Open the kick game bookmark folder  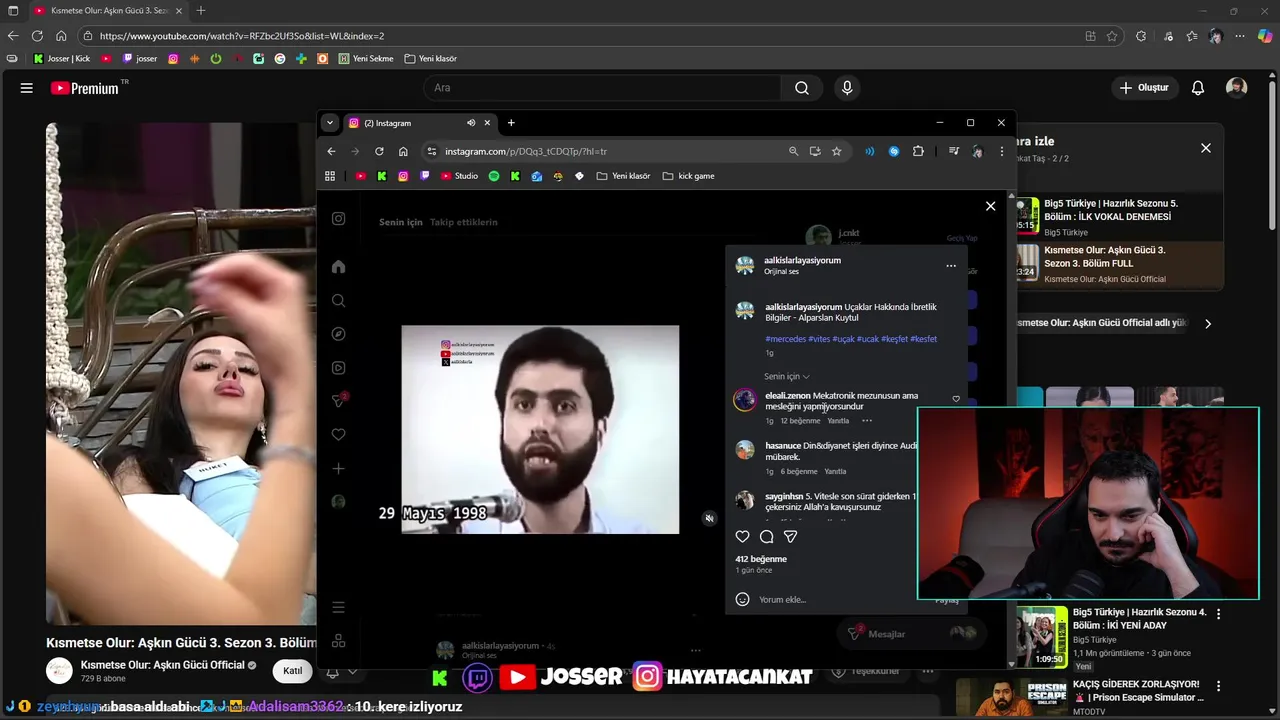coord(688,176)
